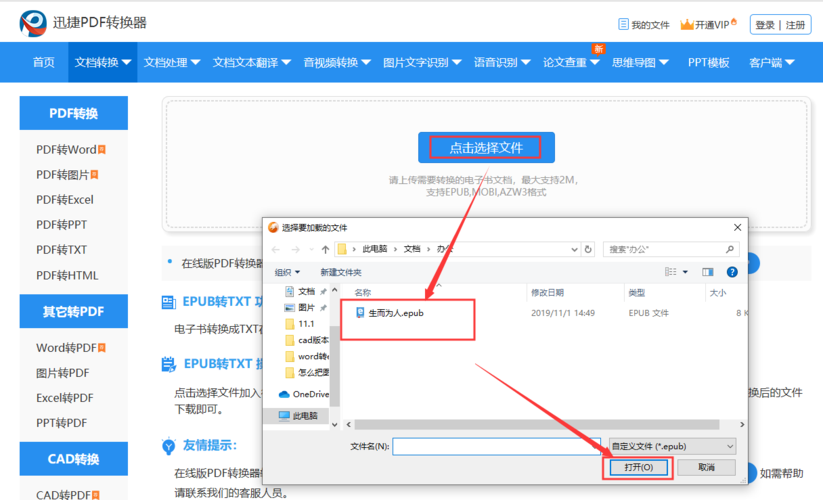Open the 语音识别 dropdown menu
Screen dimensions: 823x500
[x=502, y=62]
